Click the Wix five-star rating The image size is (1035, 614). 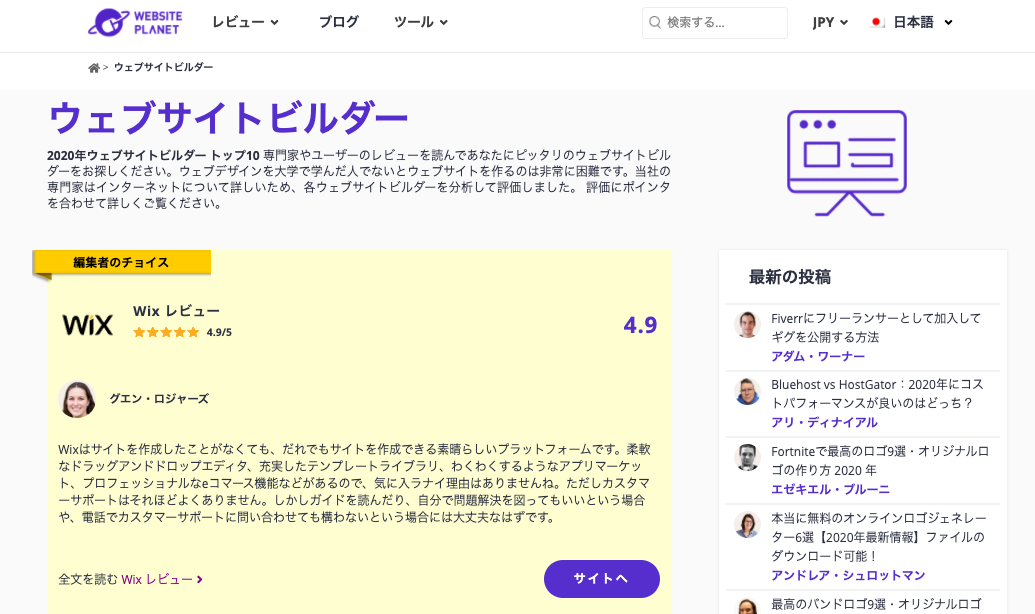(x=166, y=332)
